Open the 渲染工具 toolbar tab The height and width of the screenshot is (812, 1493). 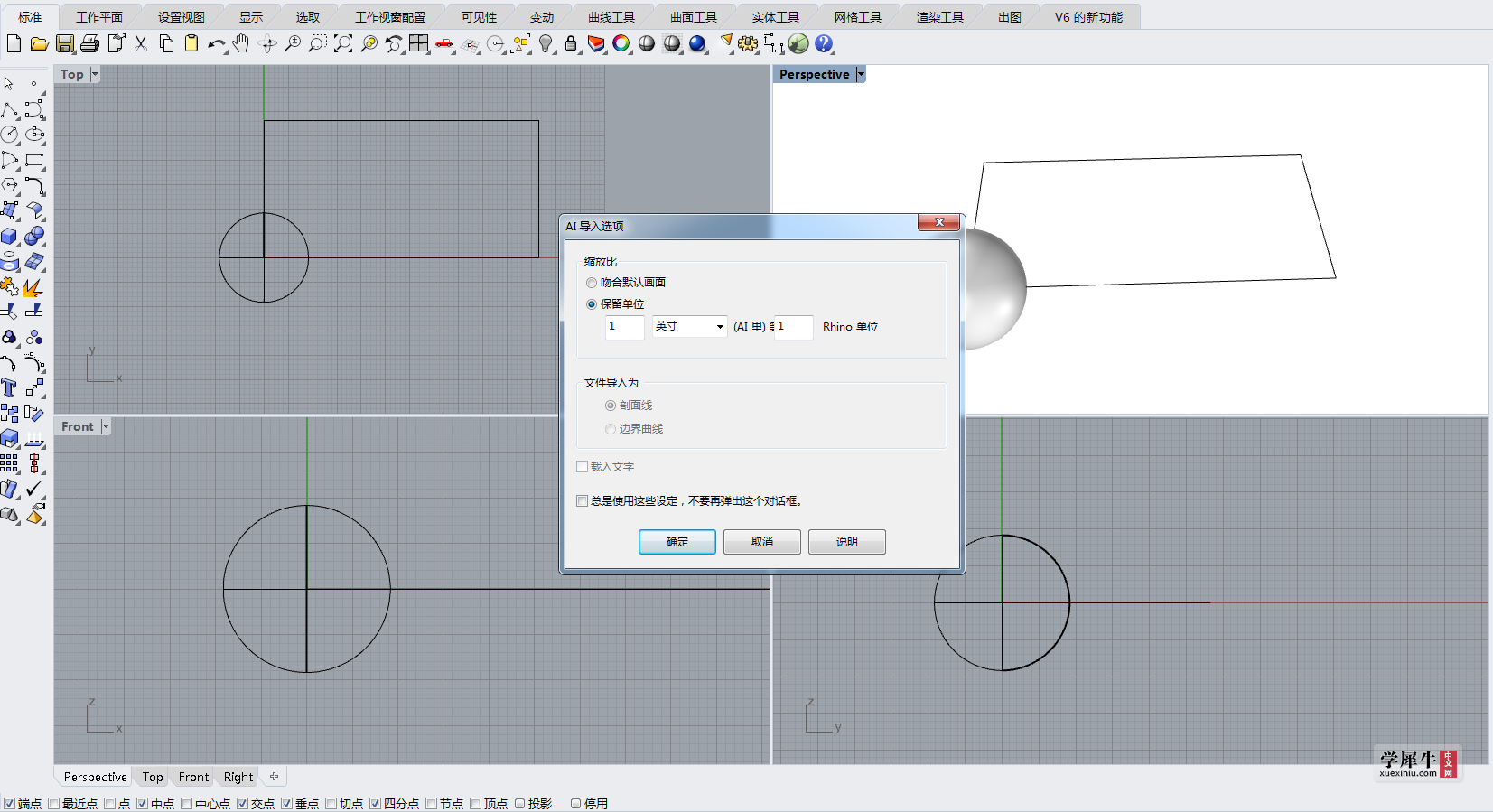tap(940, 17)
